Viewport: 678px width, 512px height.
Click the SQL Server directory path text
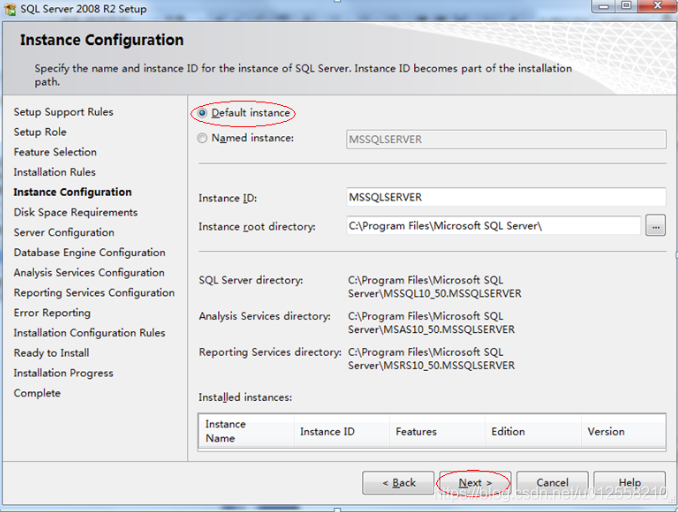point(435,287)
